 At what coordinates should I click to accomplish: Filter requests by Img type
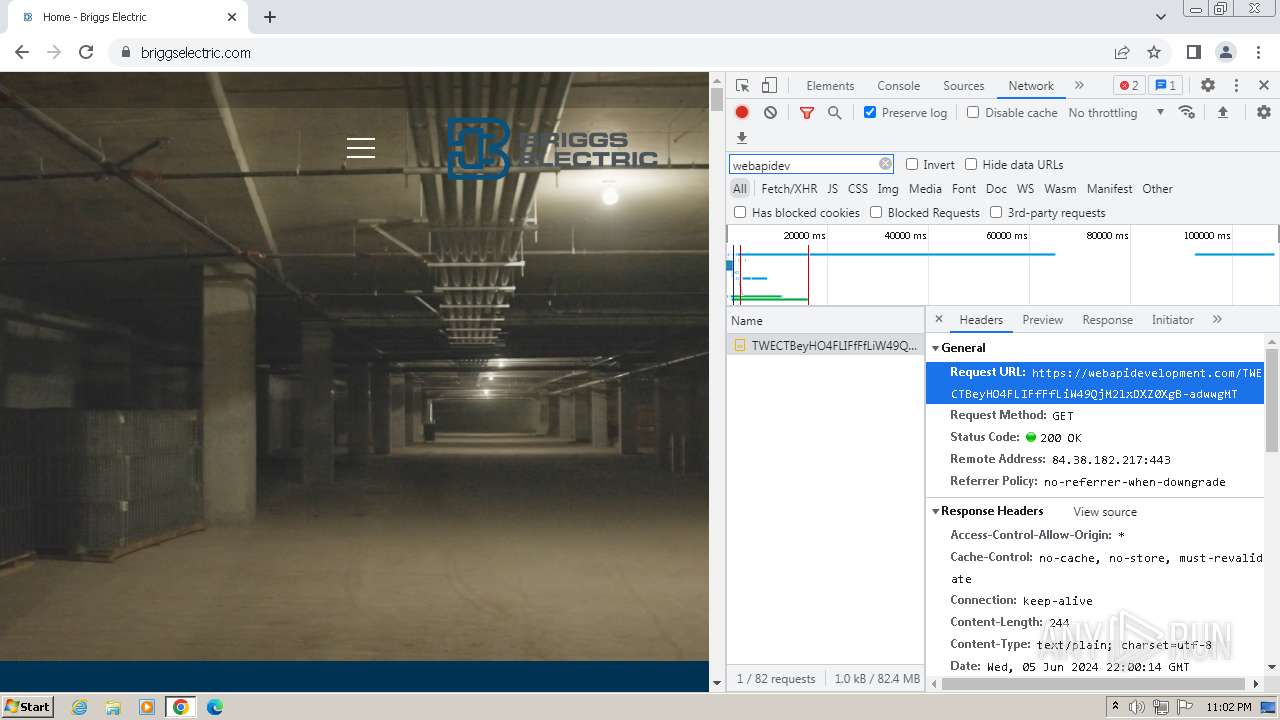(x=888, y=188)
